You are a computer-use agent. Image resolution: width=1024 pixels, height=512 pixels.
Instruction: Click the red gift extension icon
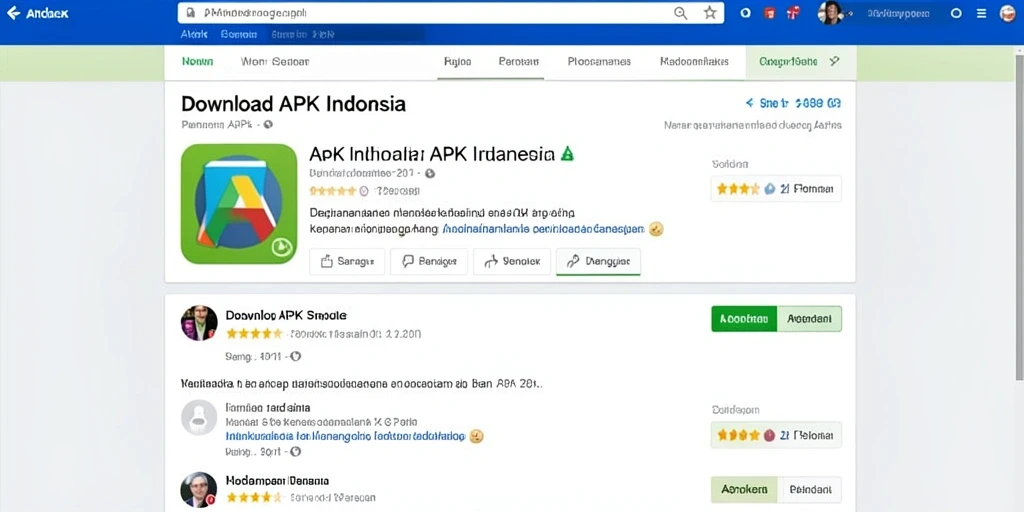pos(793,13)
